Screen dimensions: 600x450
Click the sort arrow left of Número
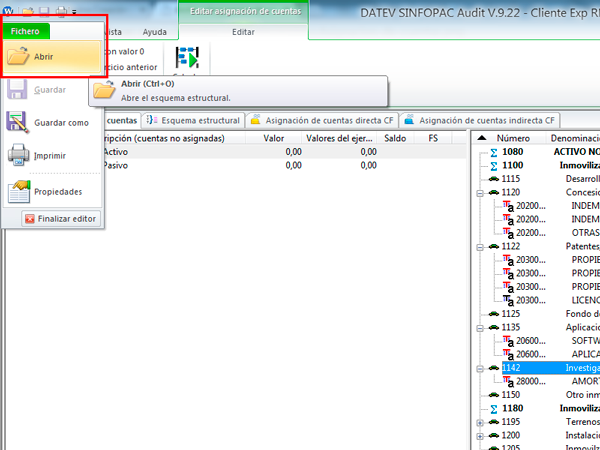tap(482, 138)
